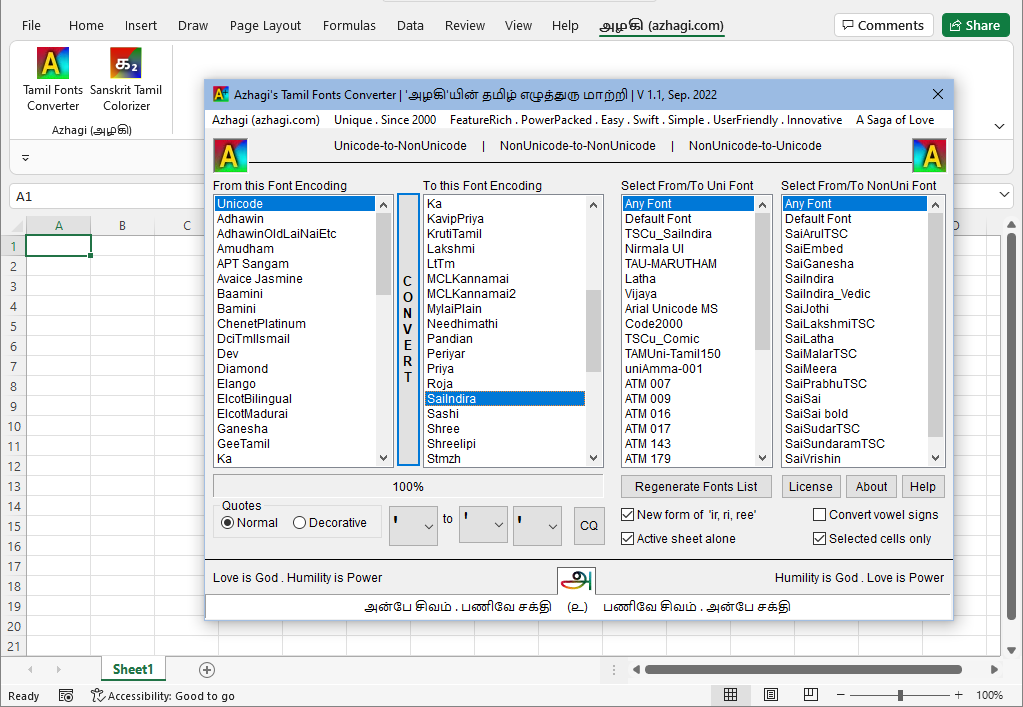Toggle Active sheet alone checkbox

[628, 539]
